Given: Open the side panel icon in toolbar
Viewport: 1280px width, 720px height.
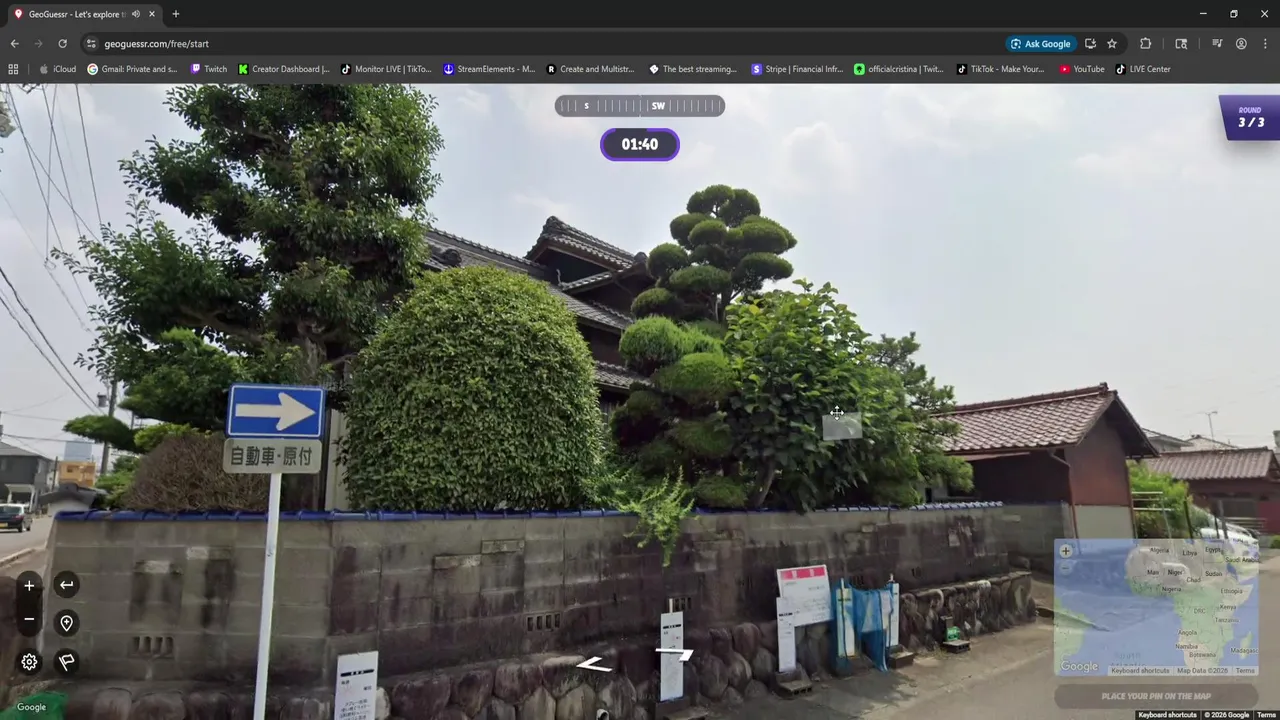Looking at the screenshot, I should [x=1181, y=44].
